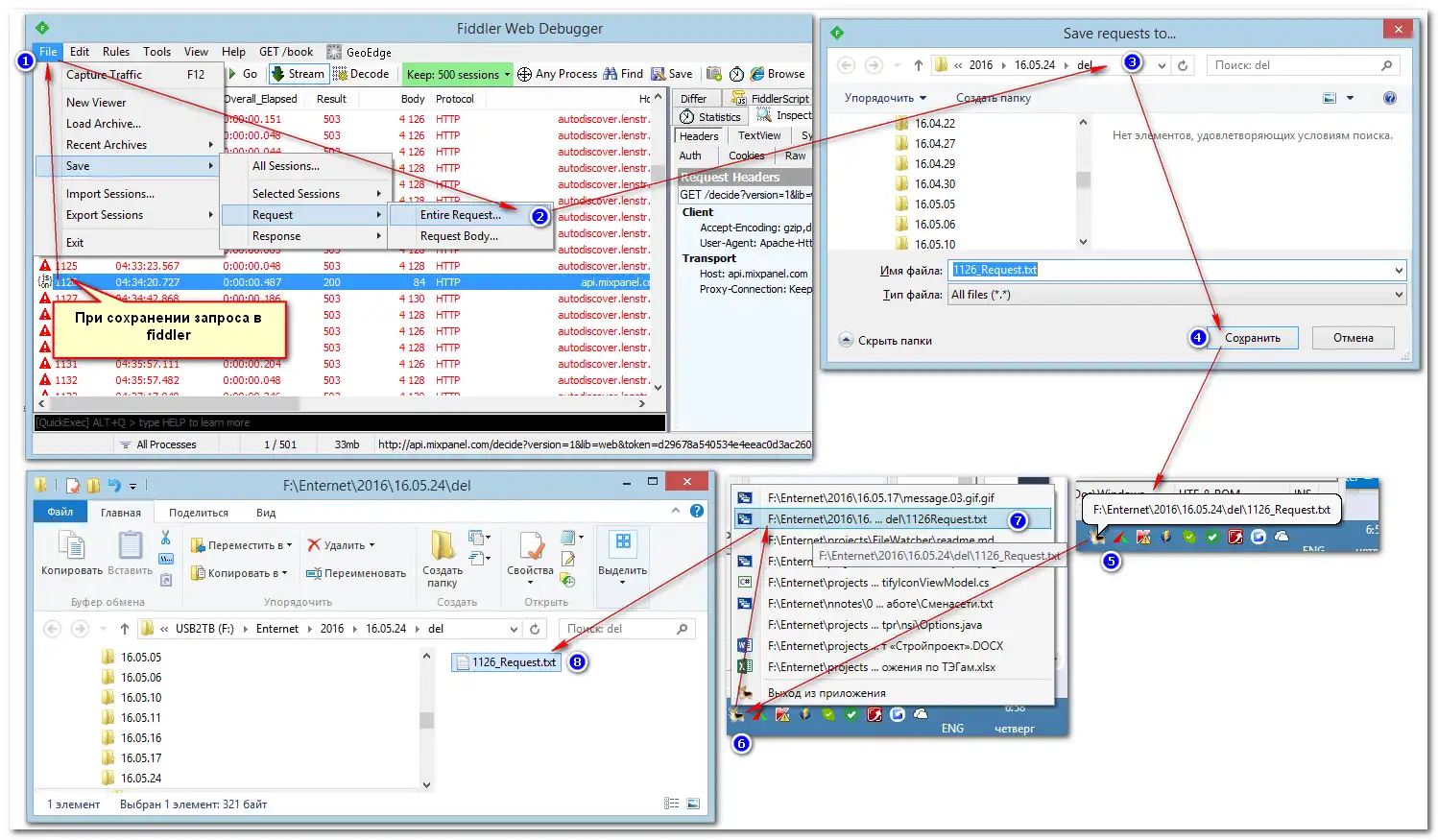Open the Keep: 500 sessions dropdown

(458, 74)
